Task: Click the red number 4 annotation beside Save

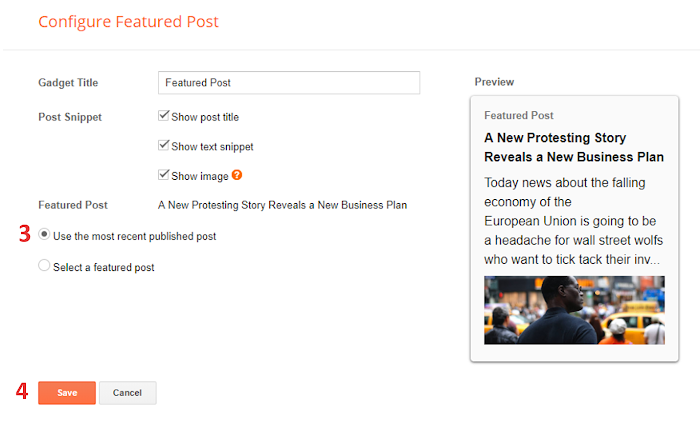Action: (22, 392)
